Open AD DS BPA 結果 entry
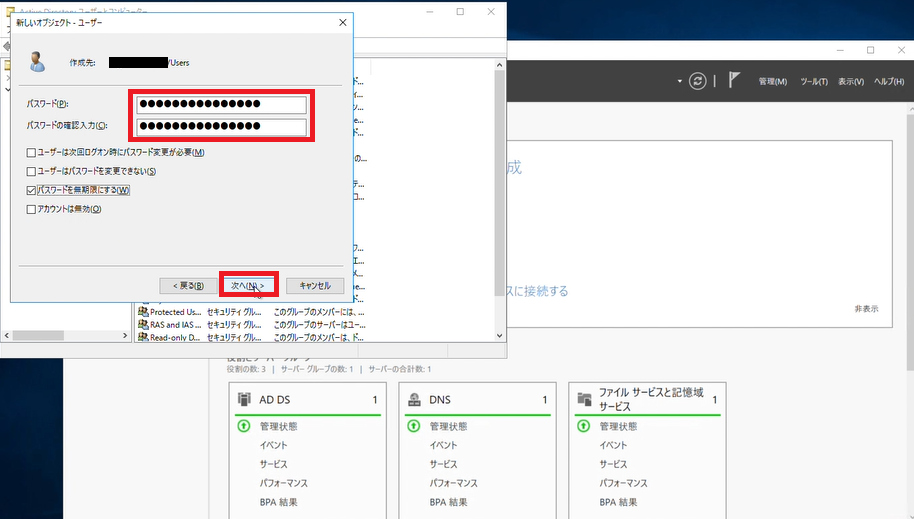Viewport: 914px width, 519px height. 279,502
